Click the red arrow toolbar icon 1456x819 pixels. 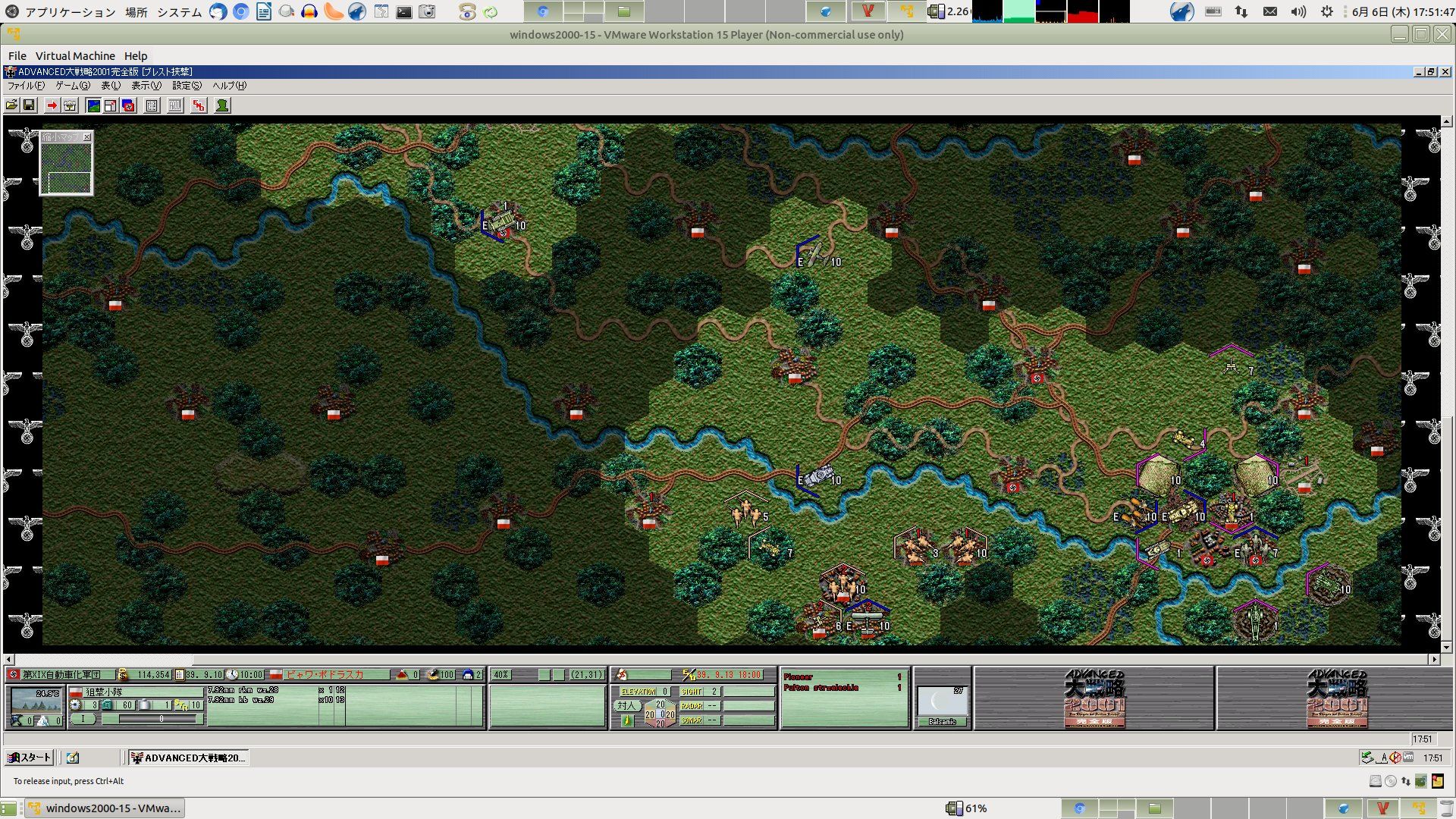pyautogui.click(x=52, y=105)
